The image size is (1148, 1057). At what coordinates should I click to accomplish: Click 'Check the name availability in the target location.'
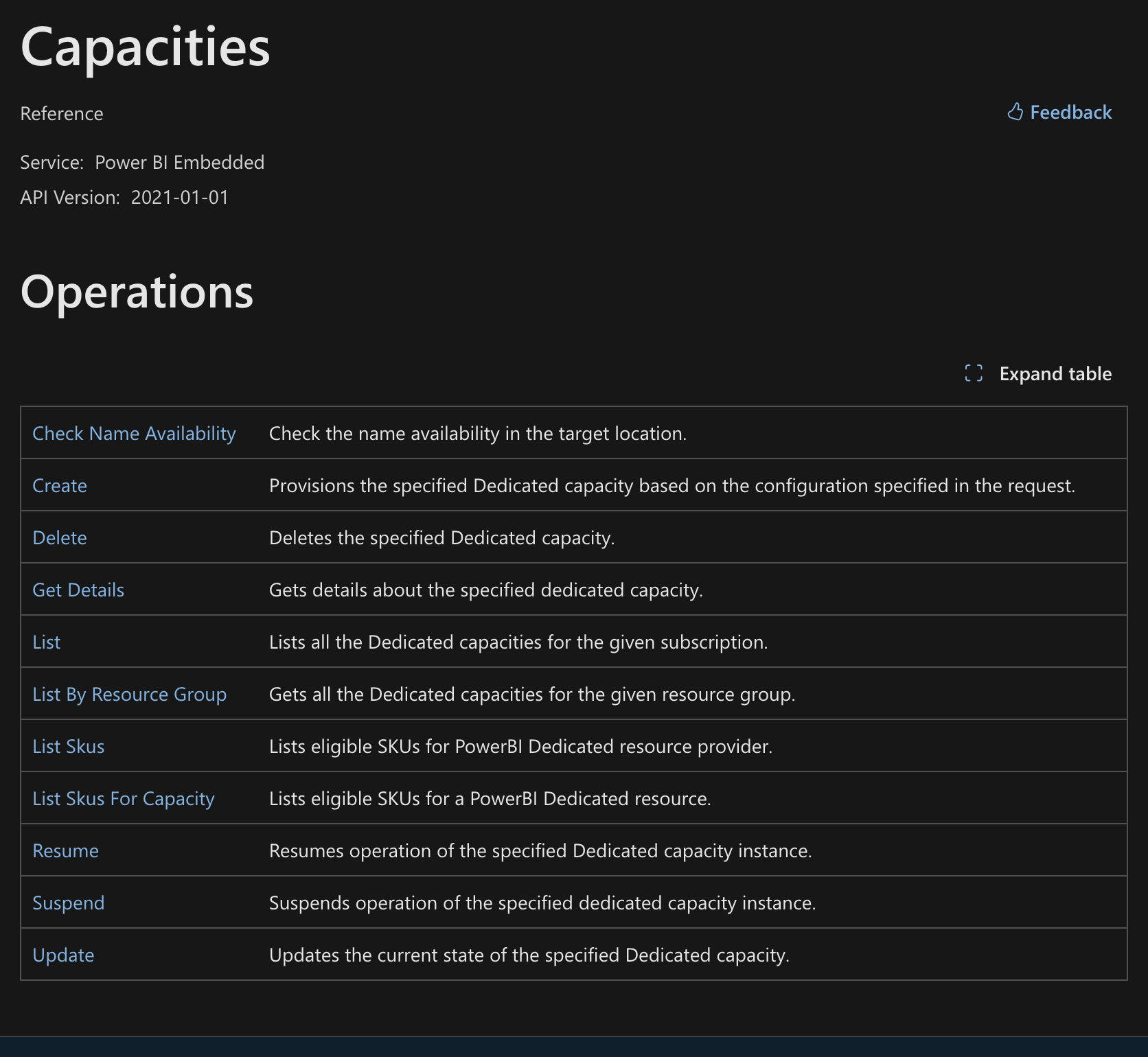point(478,433)
